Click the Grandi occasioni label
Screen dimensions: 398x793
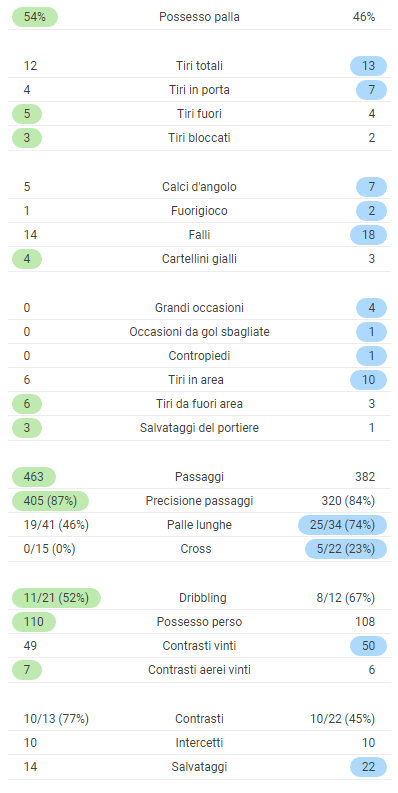[199, 307]
